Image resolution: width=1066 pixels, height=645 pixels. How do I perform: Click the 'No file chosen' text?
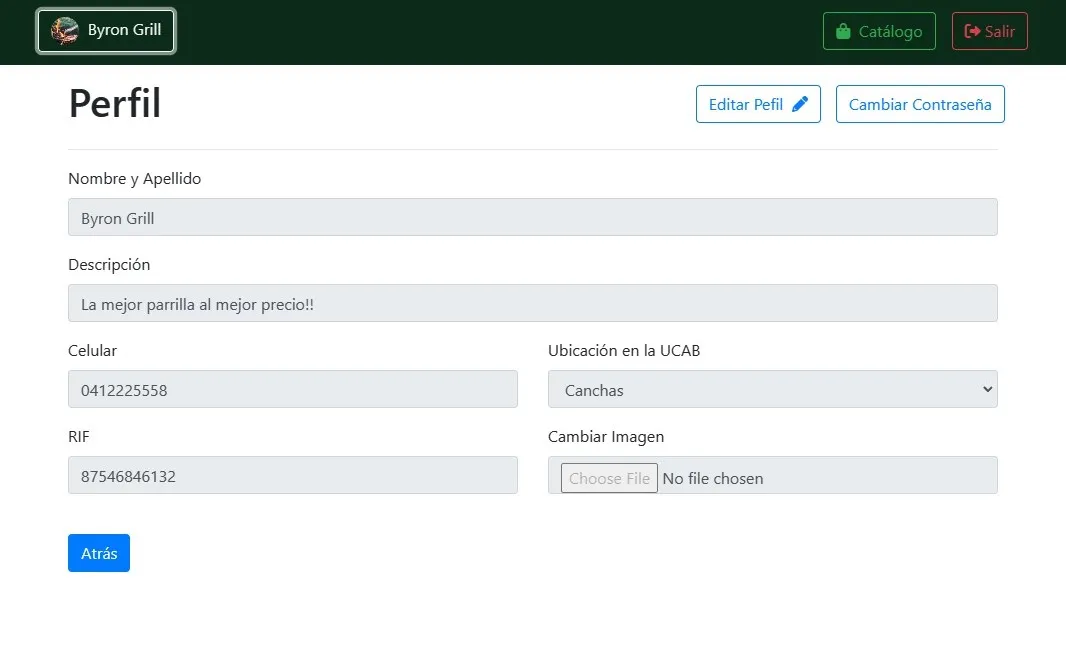click(x=713, y=479)
